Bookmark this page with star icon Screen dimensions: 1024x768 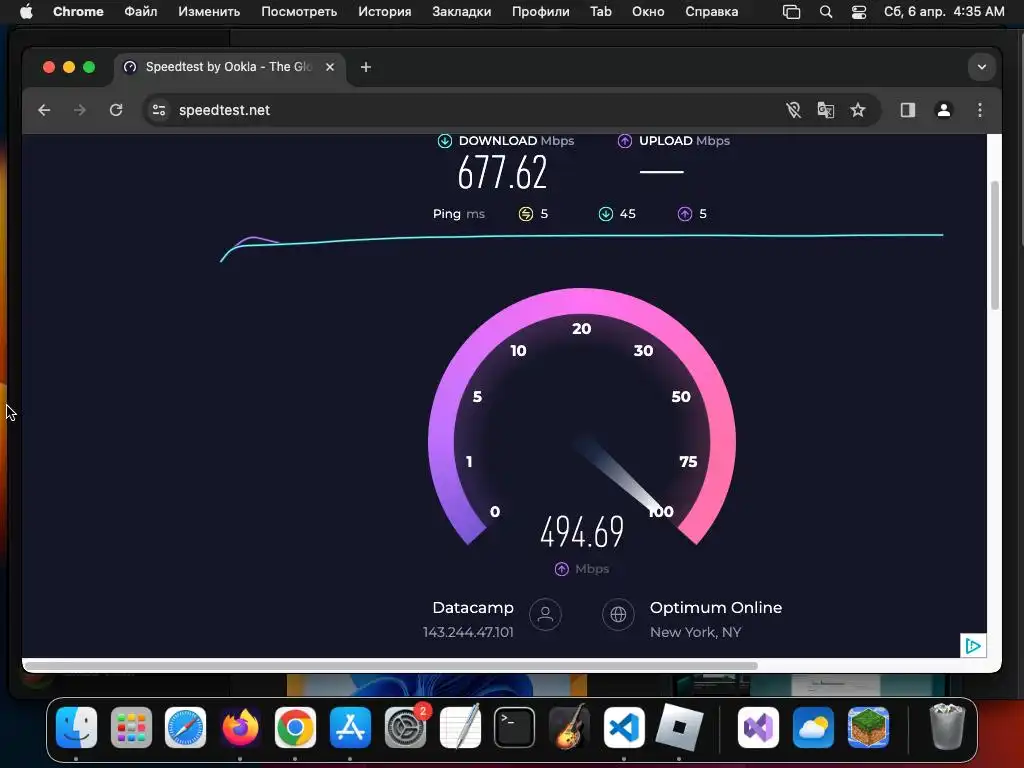(x=857, y=110)
